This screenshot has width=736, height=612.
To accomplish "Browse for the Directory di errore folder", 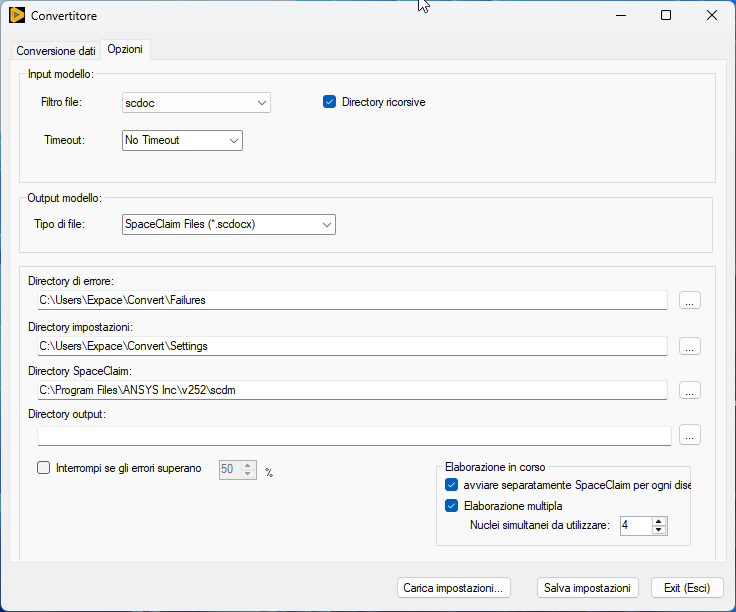I will point(690,300).
